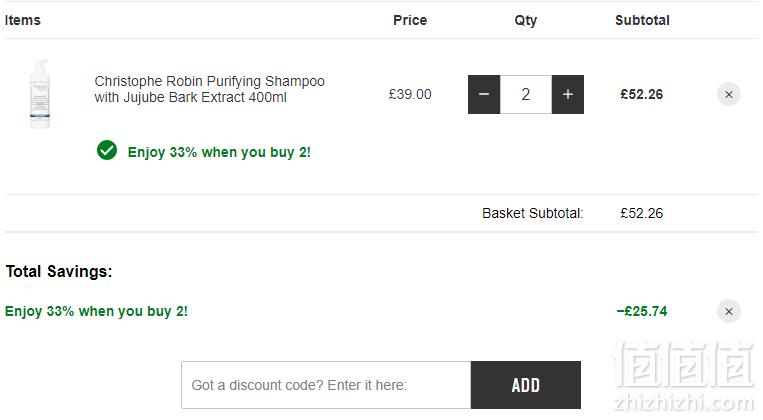The height and width of the screenshot is (420, 763).
Task: Click the Basket Subtotal label
Action: tap(532, 213)
